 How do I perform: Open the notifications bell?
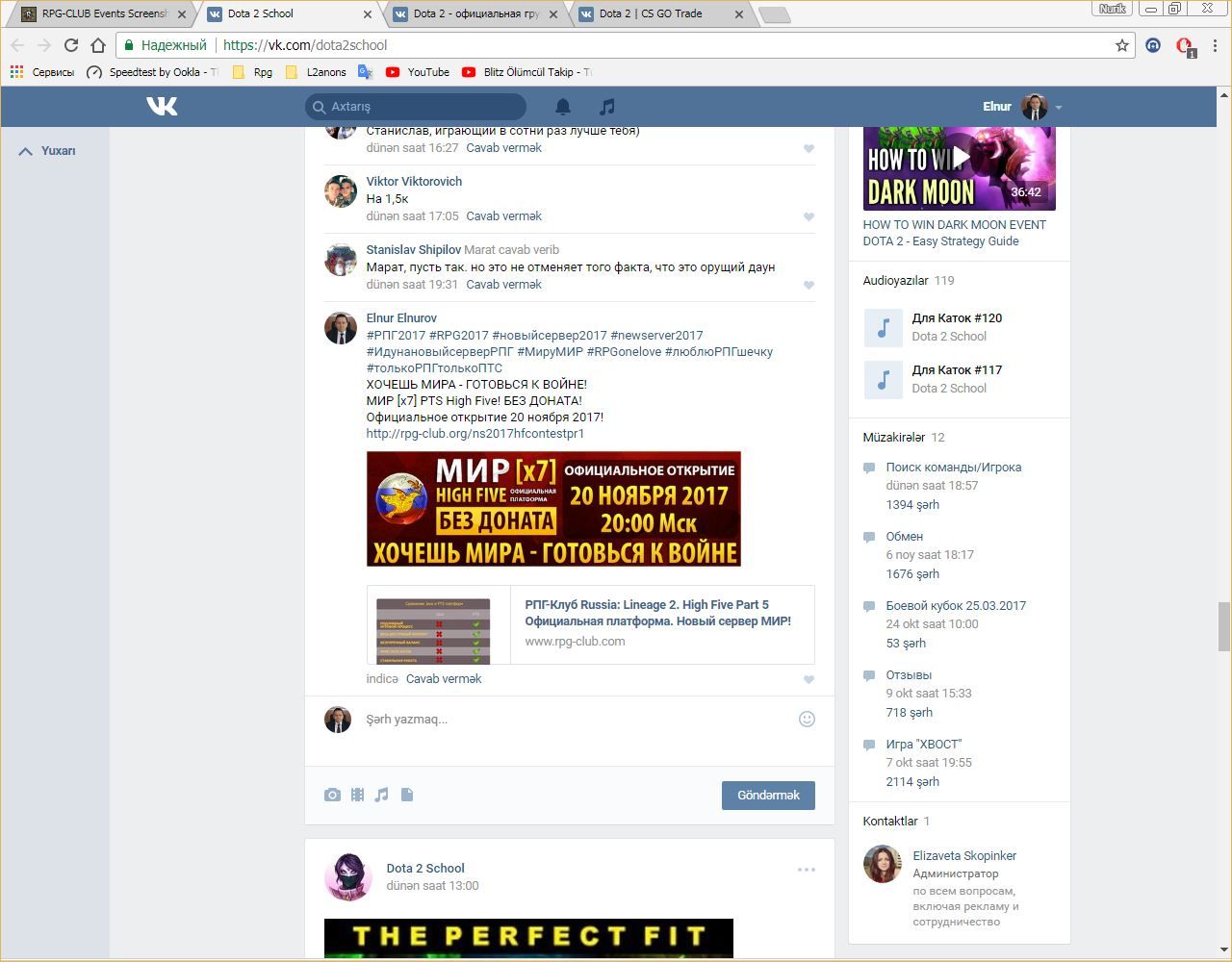point(563,107)
